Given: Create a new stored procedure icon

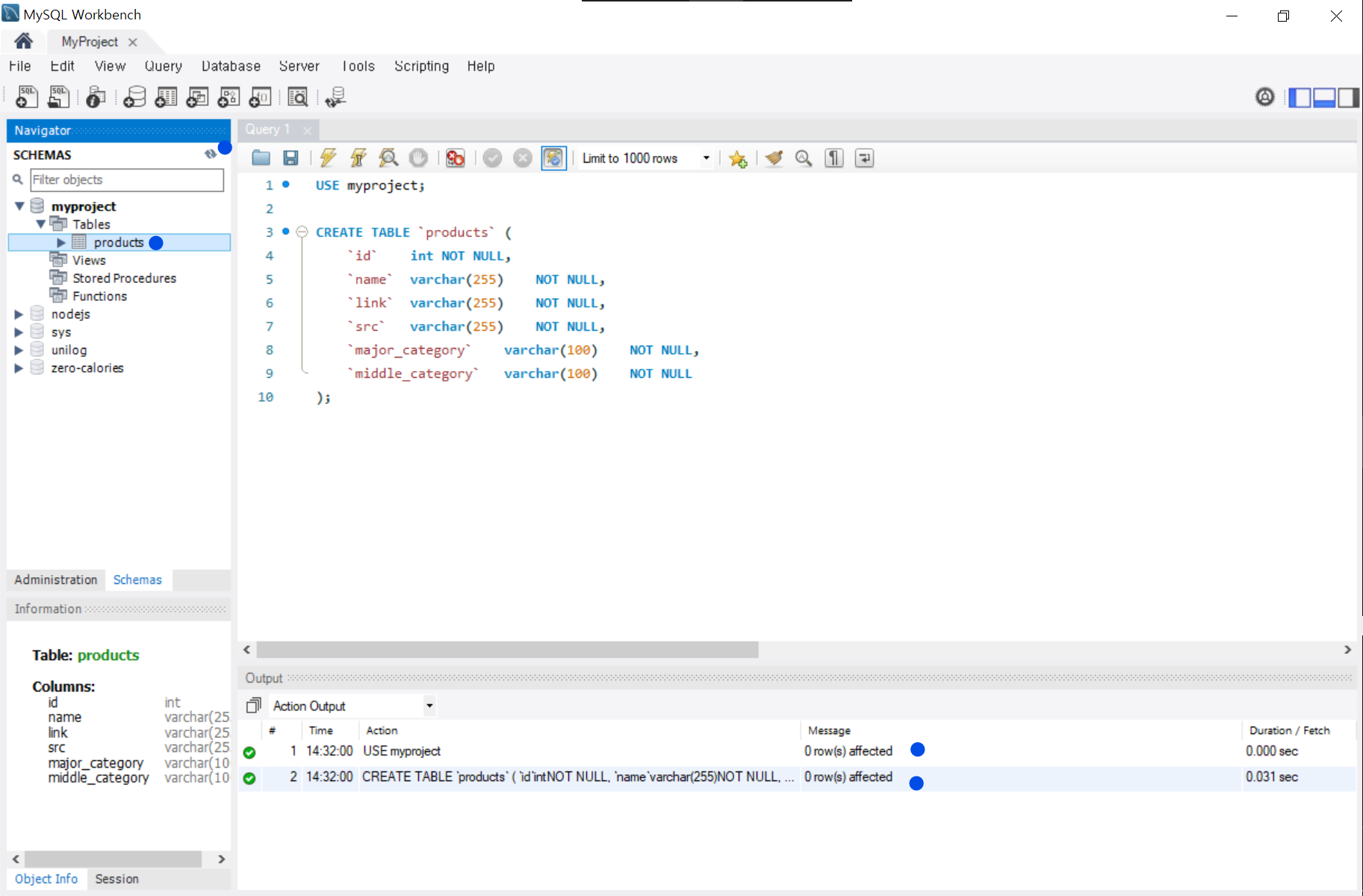Looking at the screenshot, I should pyautogui.click(x=229, y=97).
